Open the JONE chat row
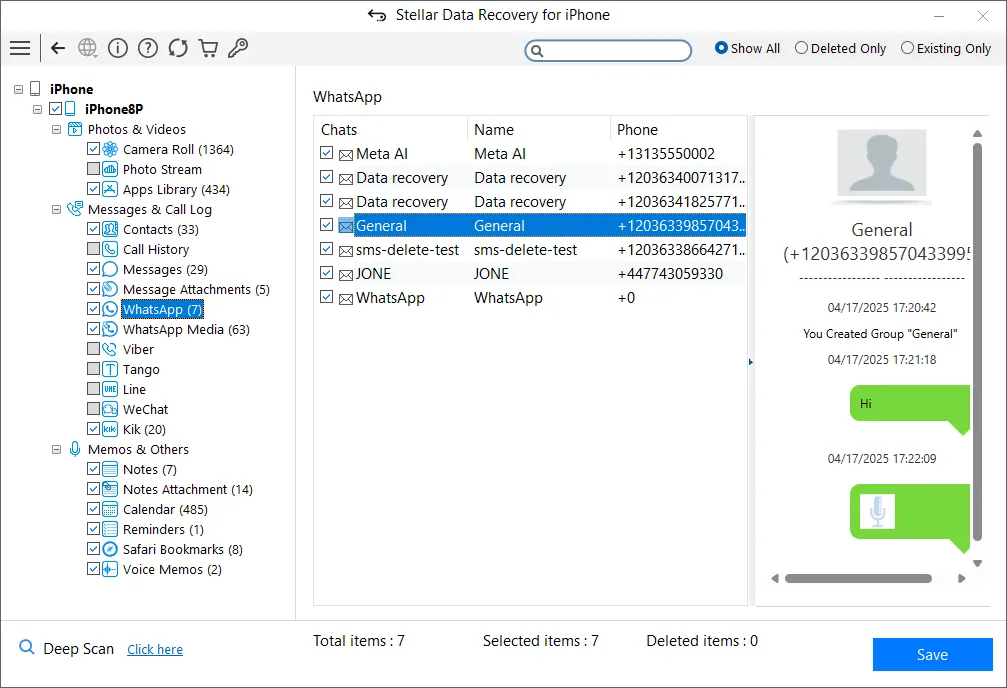 [x=373, y=273]
